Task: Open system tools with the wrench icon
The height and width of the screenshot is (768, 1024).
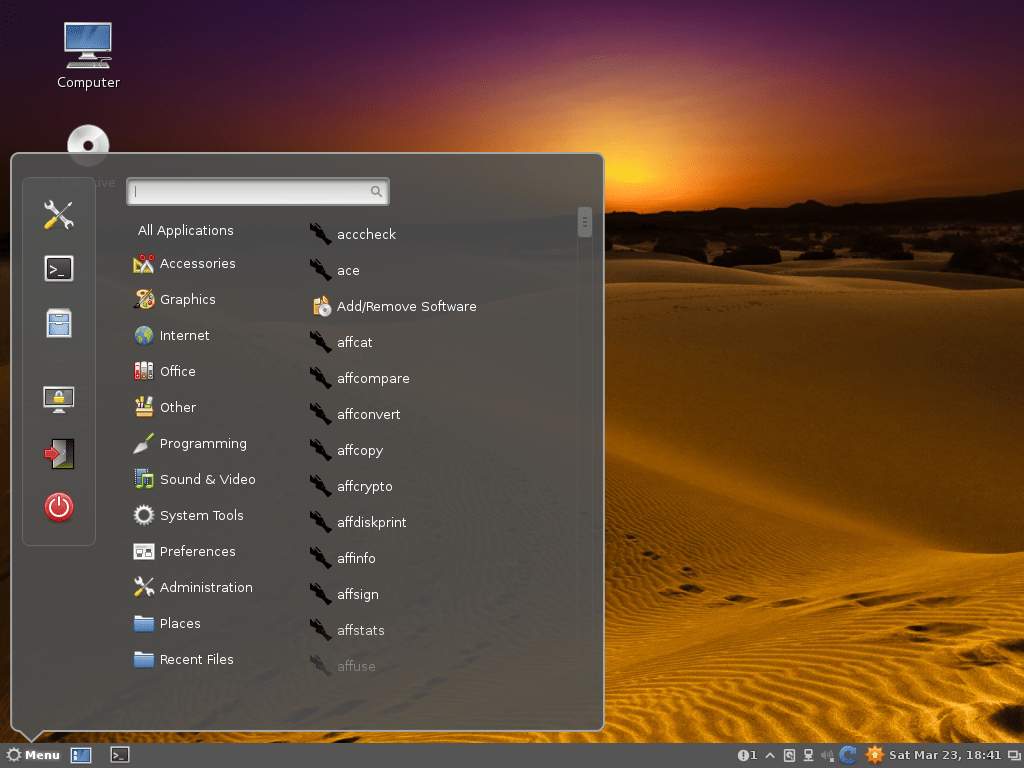Action: 59,214
